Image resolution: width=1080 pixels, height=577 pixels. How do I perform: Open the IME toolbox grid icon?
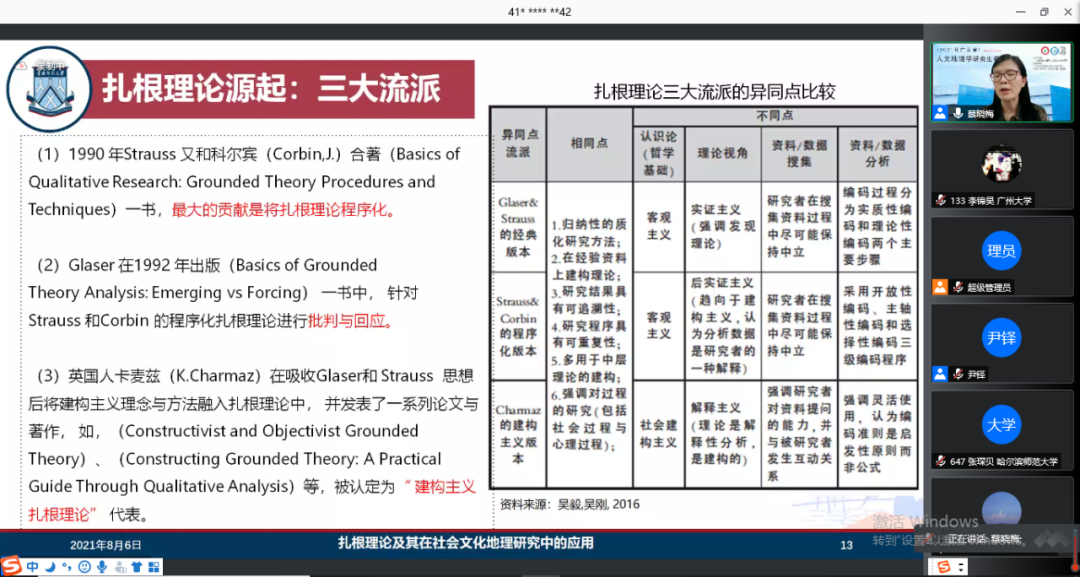pyautogui.click(x=154, y=567)
